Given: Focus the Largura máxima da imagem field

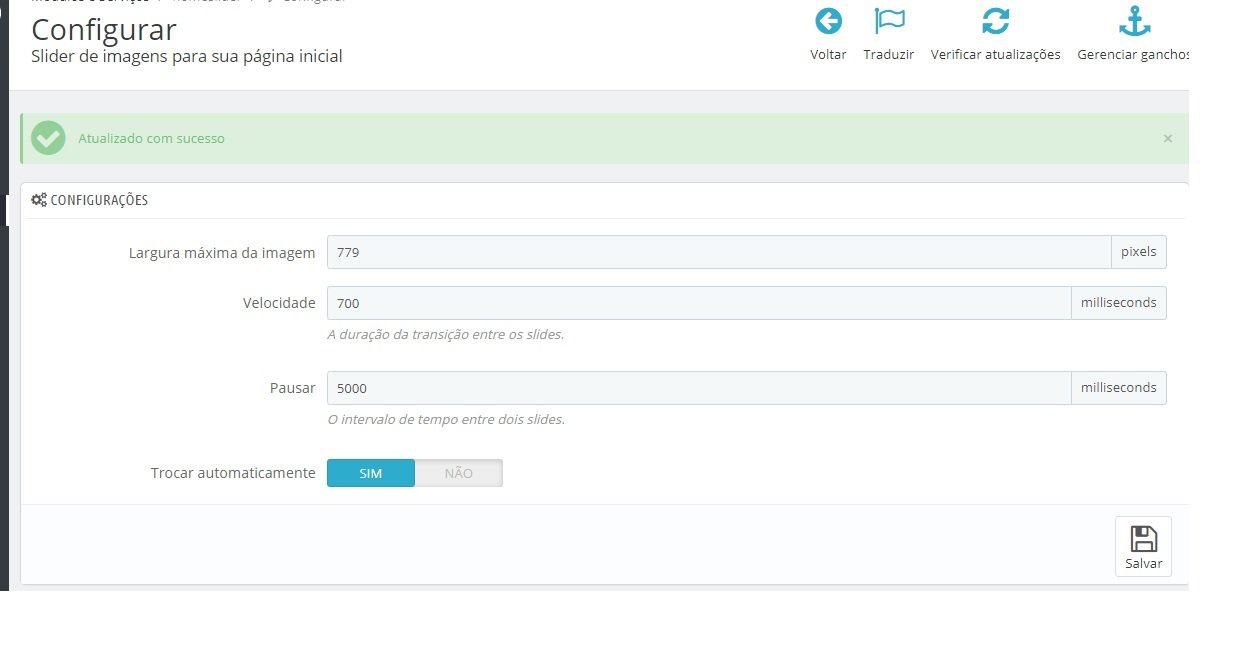Looking at the screenshot, I should [719, 252].
